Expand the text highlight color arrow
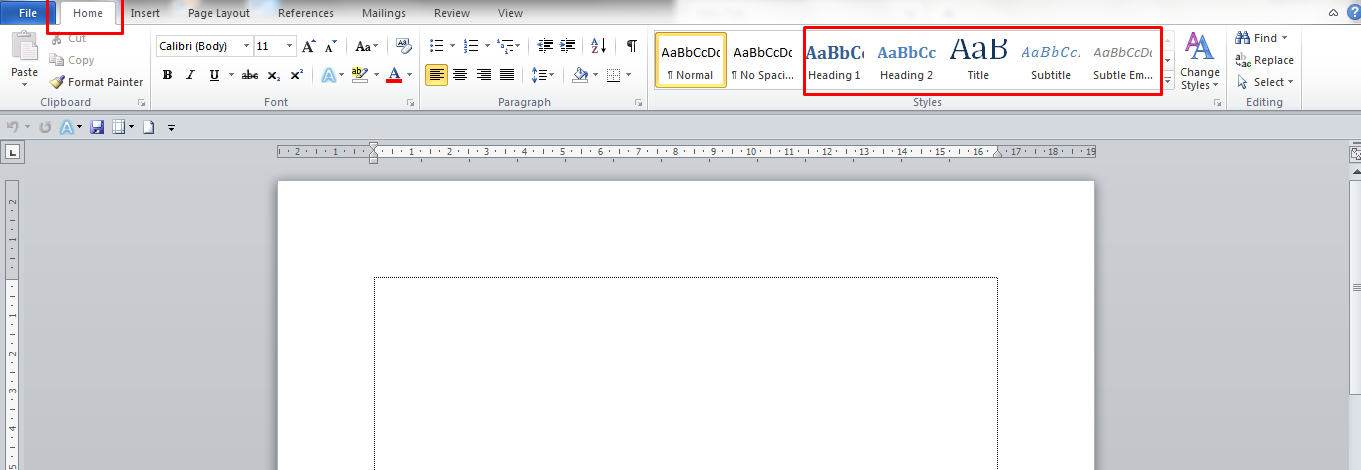The width and height of the screenshot is (1361, 470). (376, 75)
